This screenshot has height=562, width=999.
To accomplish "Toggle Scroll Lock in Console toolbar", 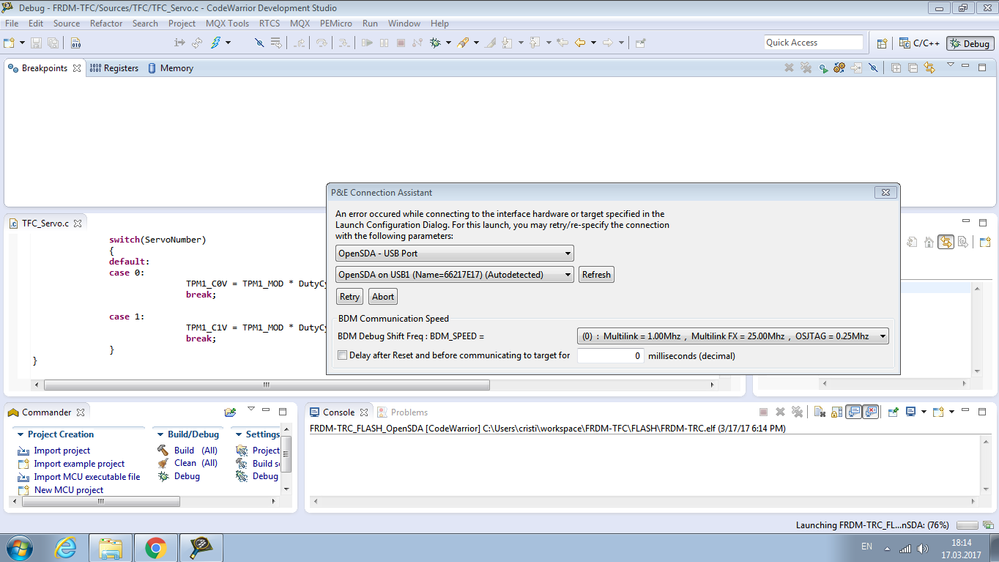I will [837, 412].
